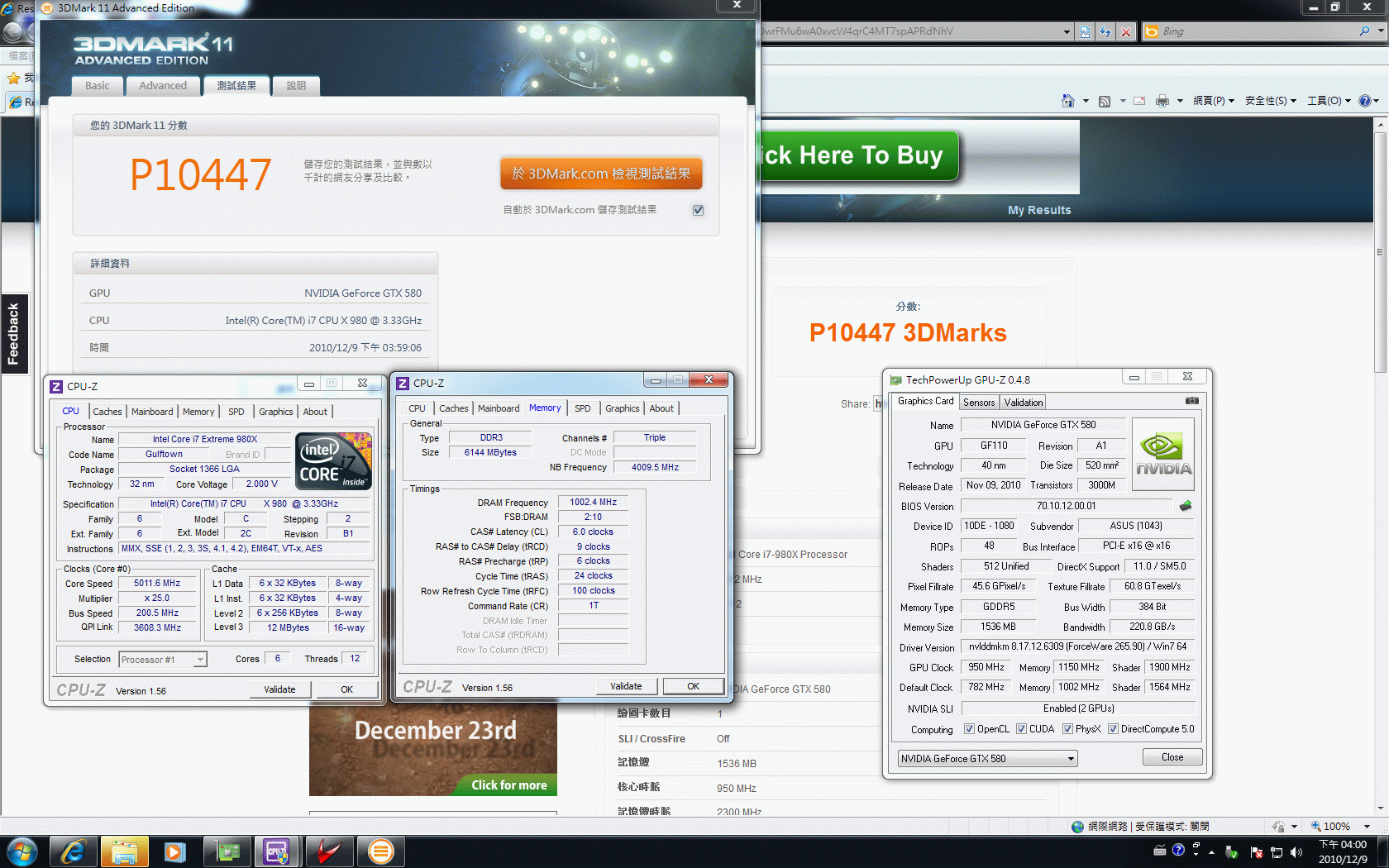
Task: Open Internet Explorer from the taskbar
Action: pos(74,851)
